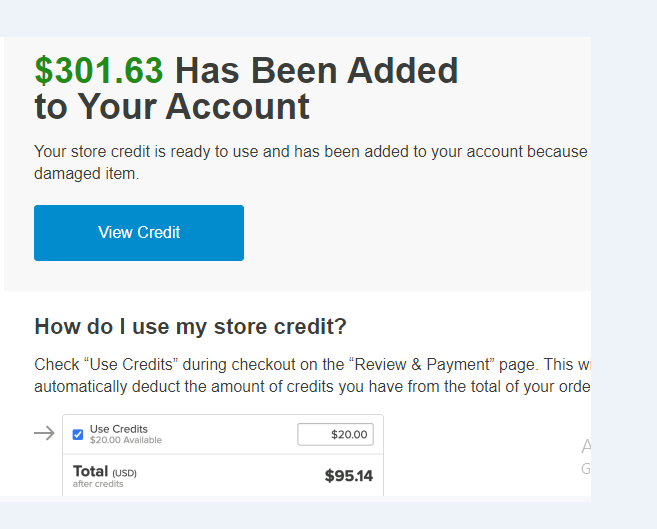Select the green $301.63 amount
The height and width of the screenshot is (529, 657).
[x=99, y=70]
